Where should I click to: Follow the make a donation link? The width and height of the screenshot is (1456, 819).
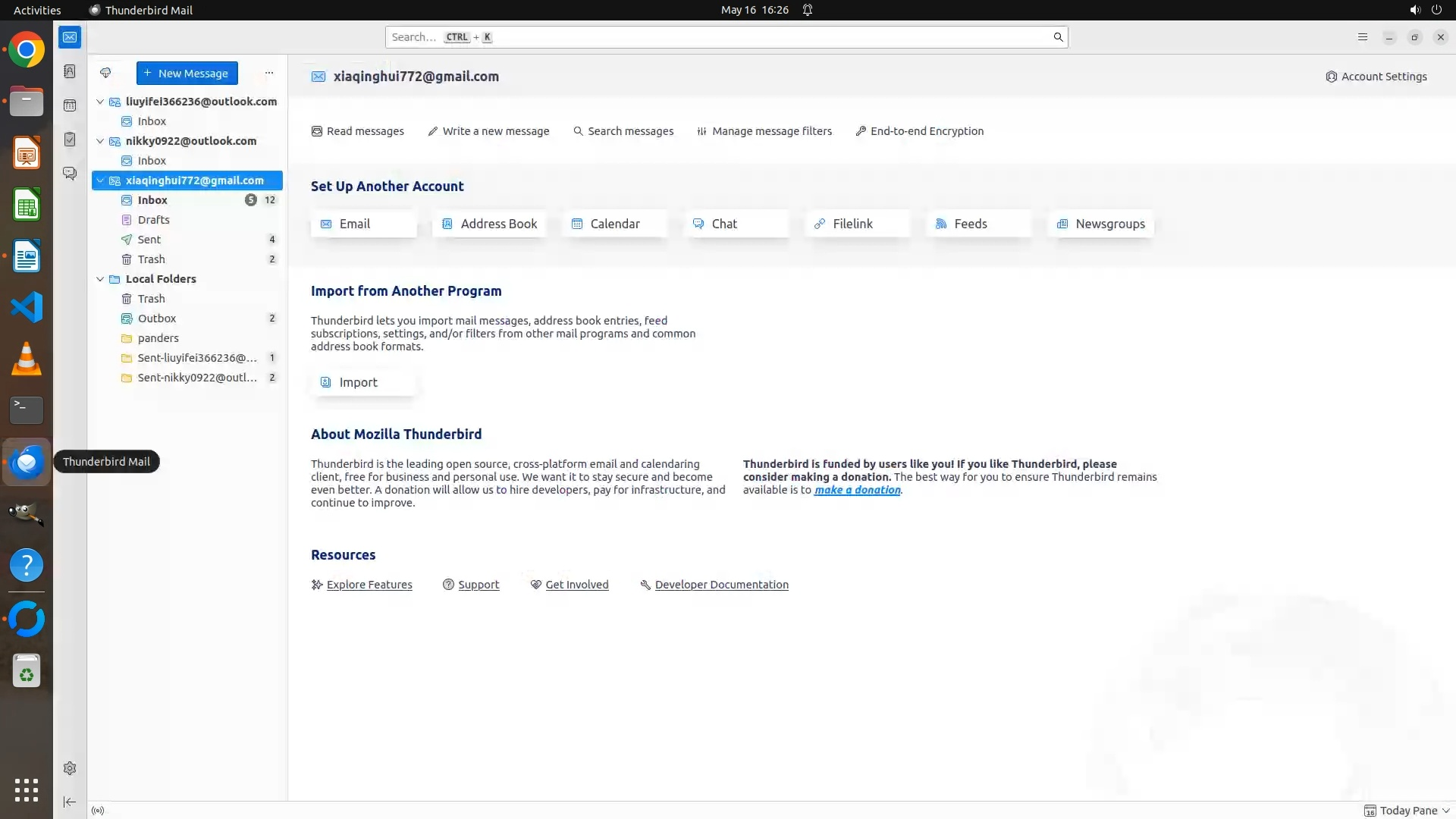[x=857, y=490]
